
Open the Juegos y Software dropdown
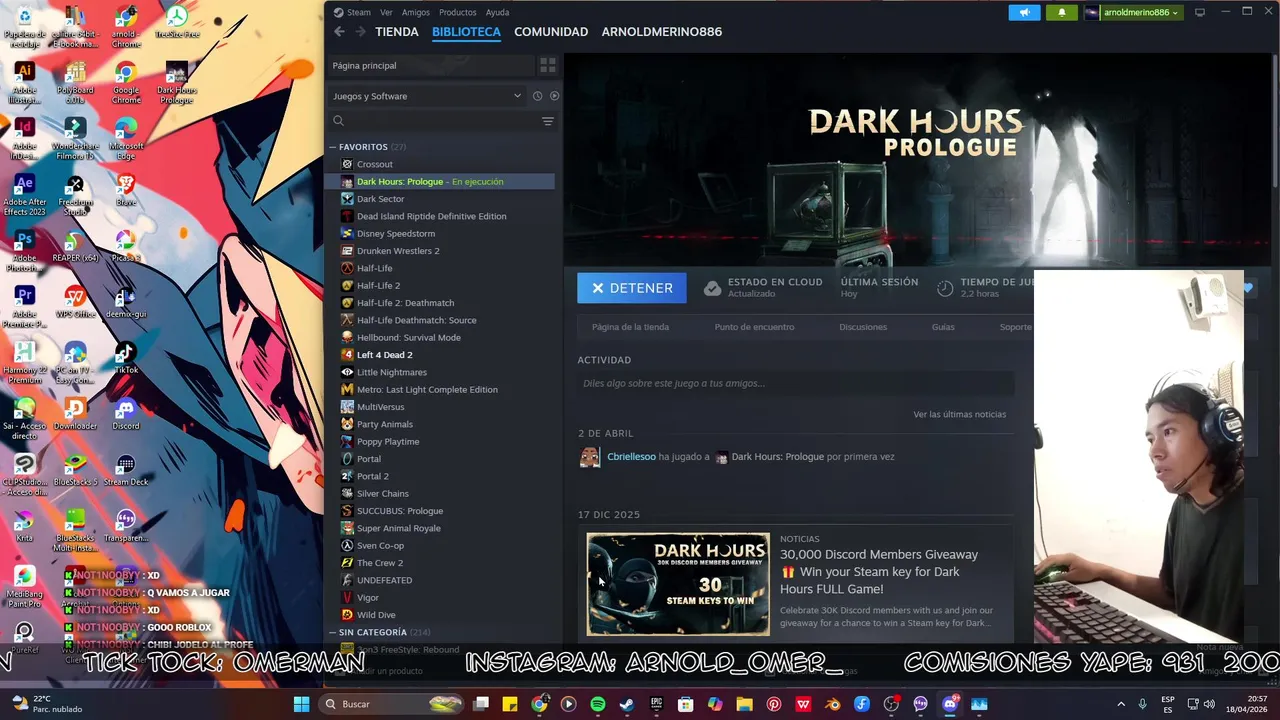tap(427, 96)
